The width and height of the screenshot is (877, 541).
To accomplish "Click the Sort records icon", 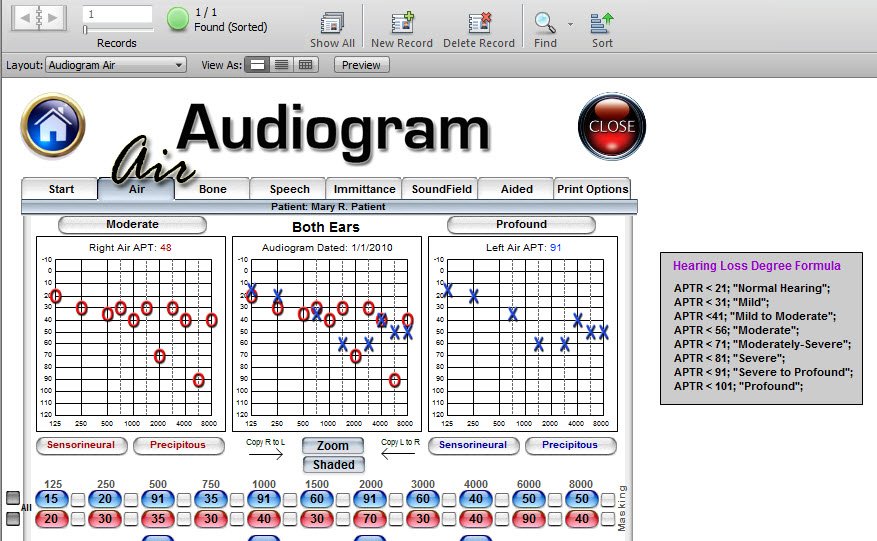I will pos(602,23).
